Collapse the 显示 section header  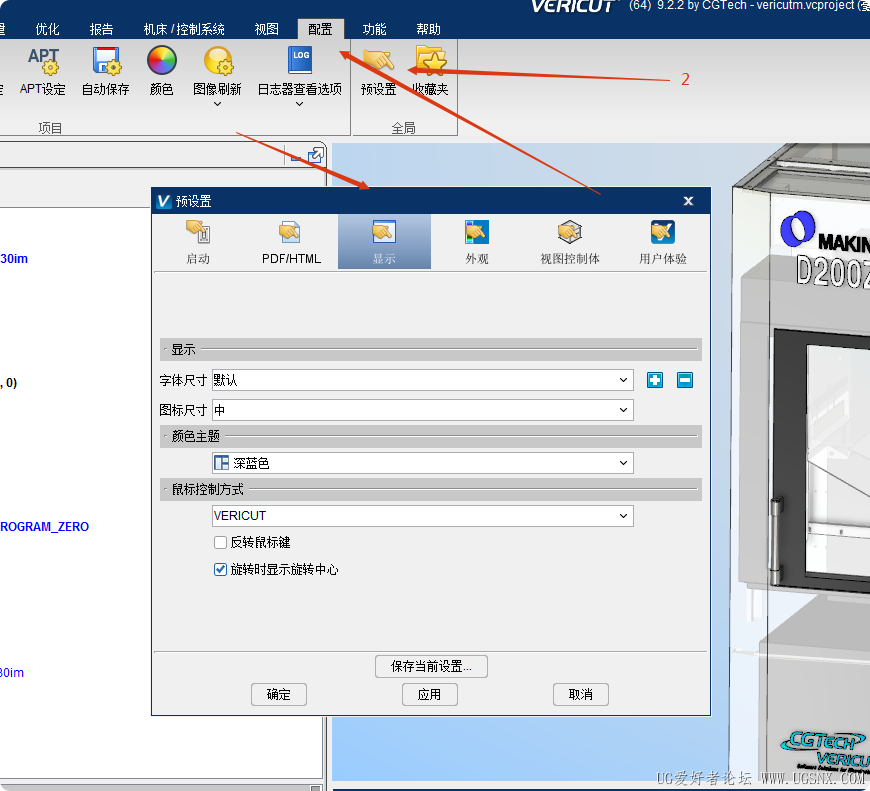431,349
